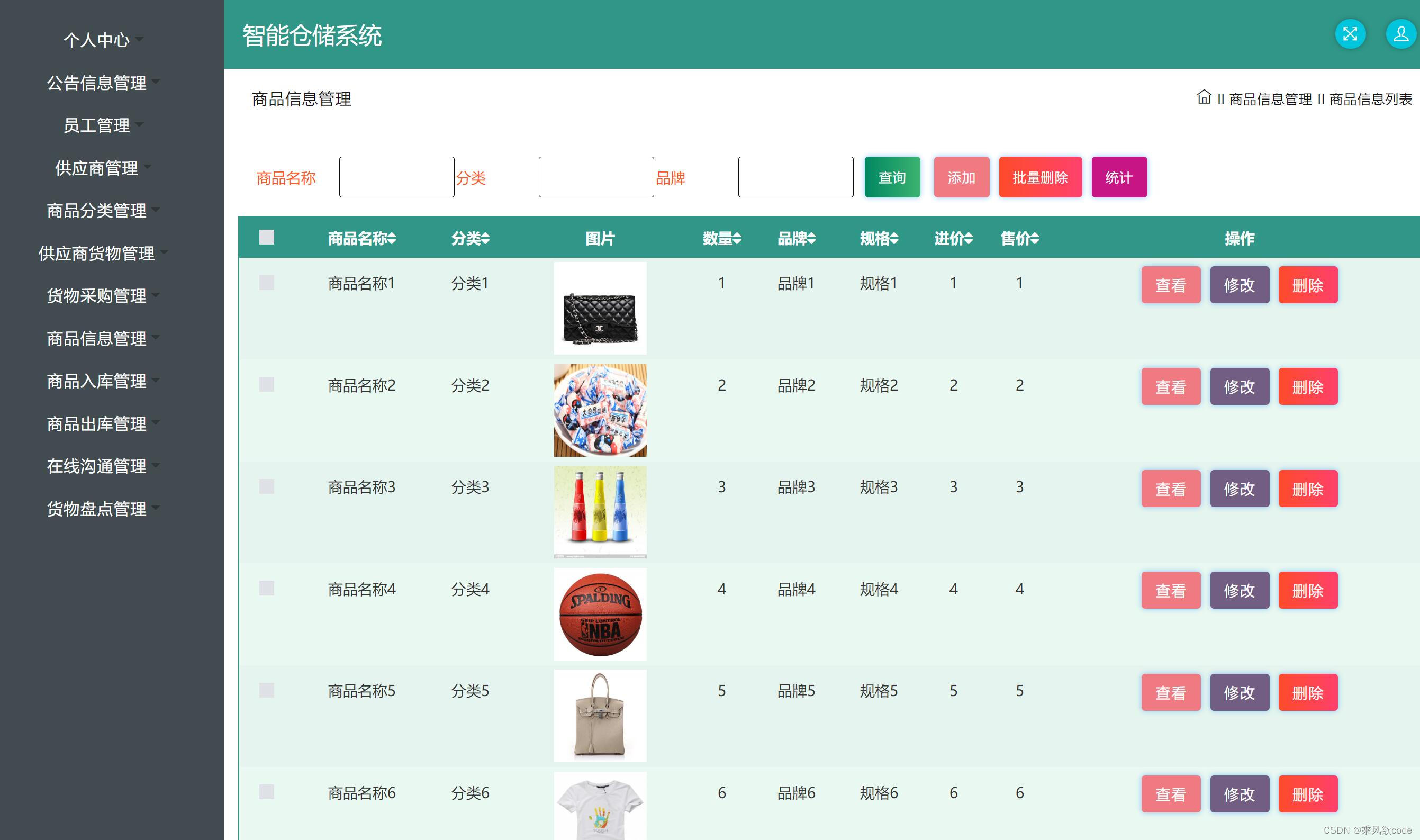Expand the 员工管理 sidebar menu

click(96, 125)
